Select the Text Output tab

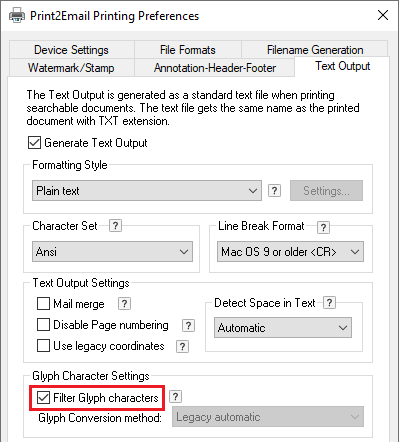[342, 66]
